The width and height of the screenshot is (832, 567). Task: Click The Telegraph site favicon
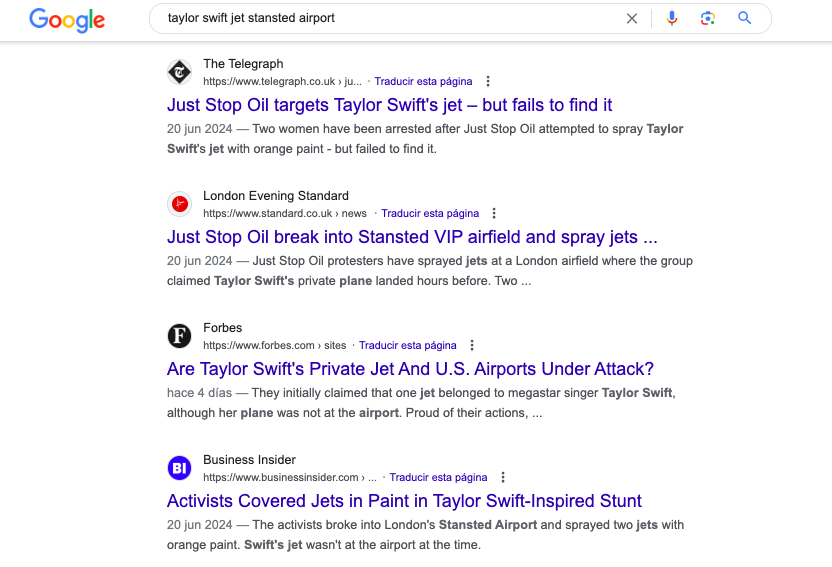[179, 72]
